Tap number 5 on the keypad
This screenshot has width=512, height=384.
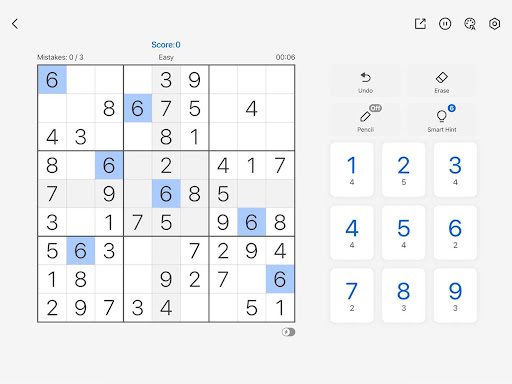(403, 233)
